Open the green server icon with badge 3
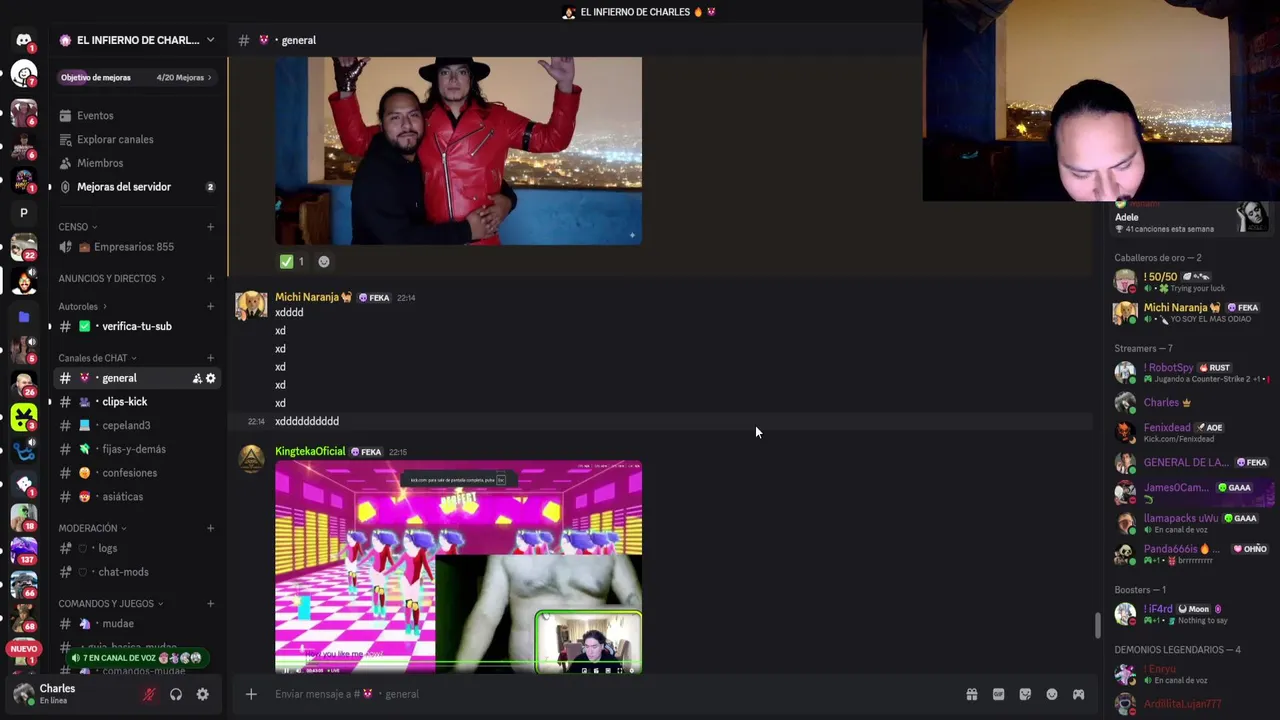Image resolution: width=1280 pixels, height=720 pixels. pyautogui.click(x=24, y=417)
